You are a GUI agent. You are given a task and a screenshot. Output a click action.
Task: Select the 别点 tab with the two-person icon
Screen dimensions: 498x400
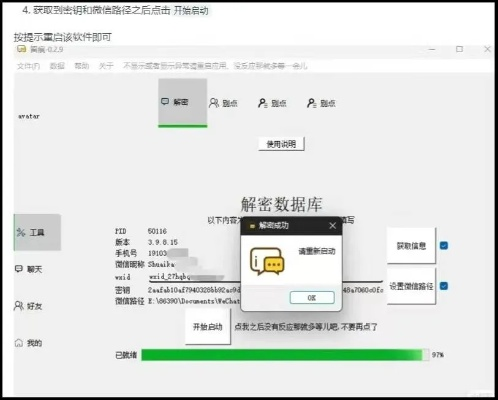tap(223, 103)
